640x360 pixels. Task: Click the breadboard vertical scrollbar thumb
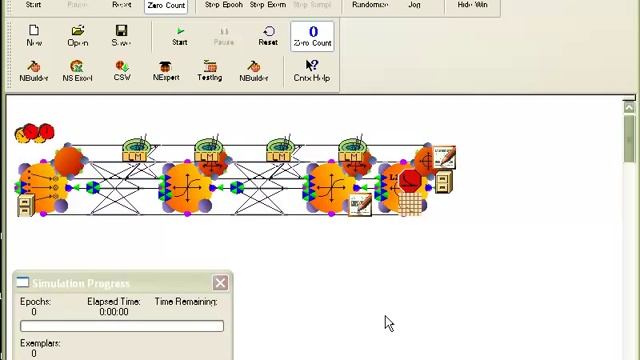pyautogui.click(x=629, y=139)
